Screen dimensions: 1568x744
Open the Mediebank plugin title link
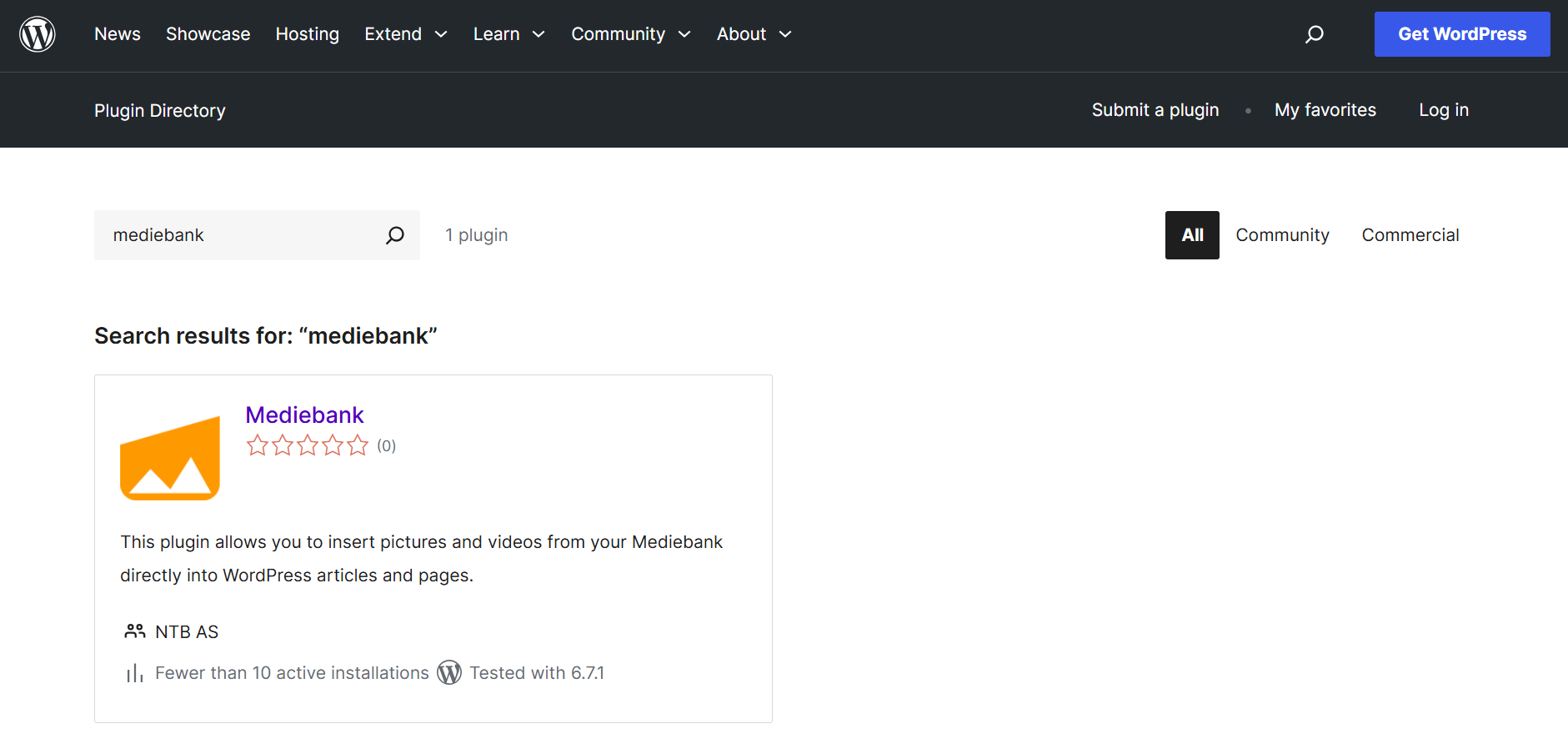coord(304,415)
